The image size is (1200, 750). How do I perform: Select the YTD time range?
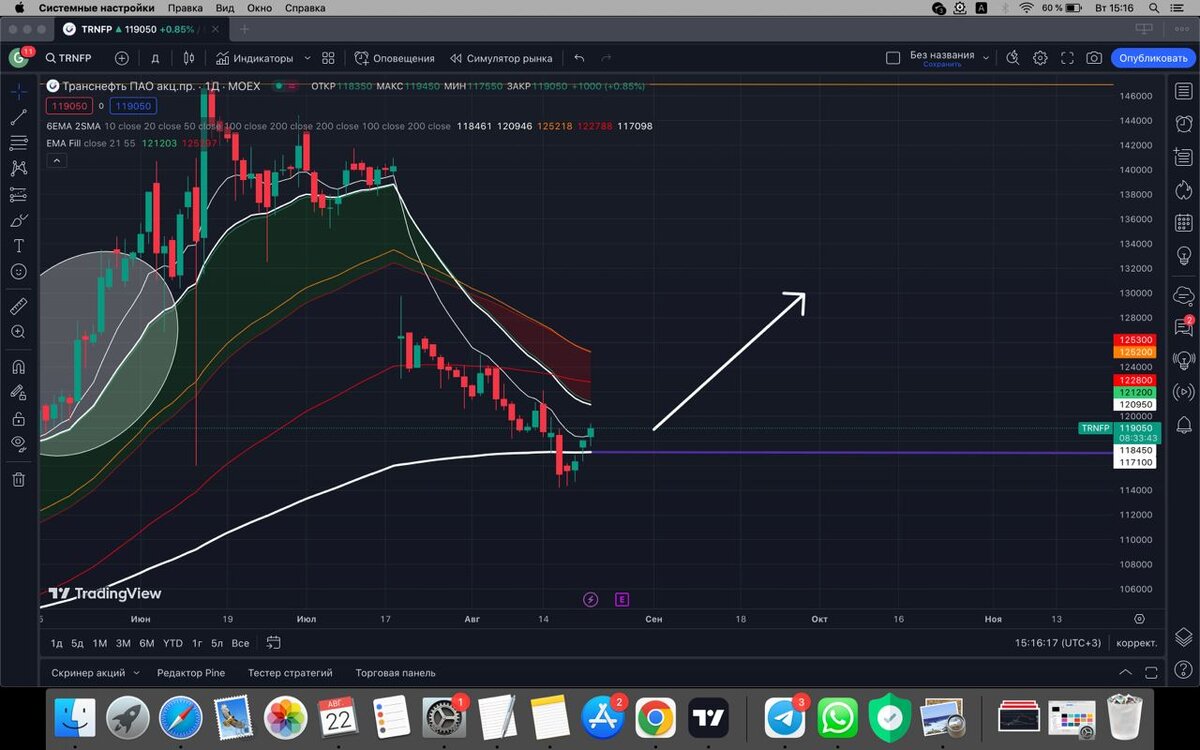click(x=173, y=643)
